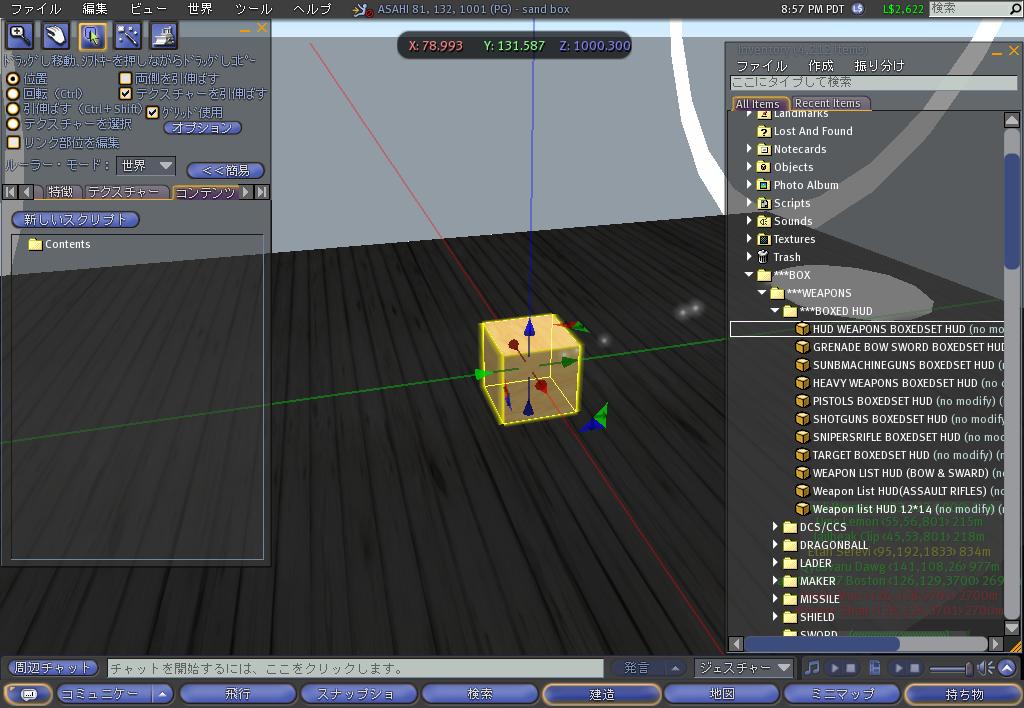Click last-tab arrow in build panel

click(x=262, y=191)
